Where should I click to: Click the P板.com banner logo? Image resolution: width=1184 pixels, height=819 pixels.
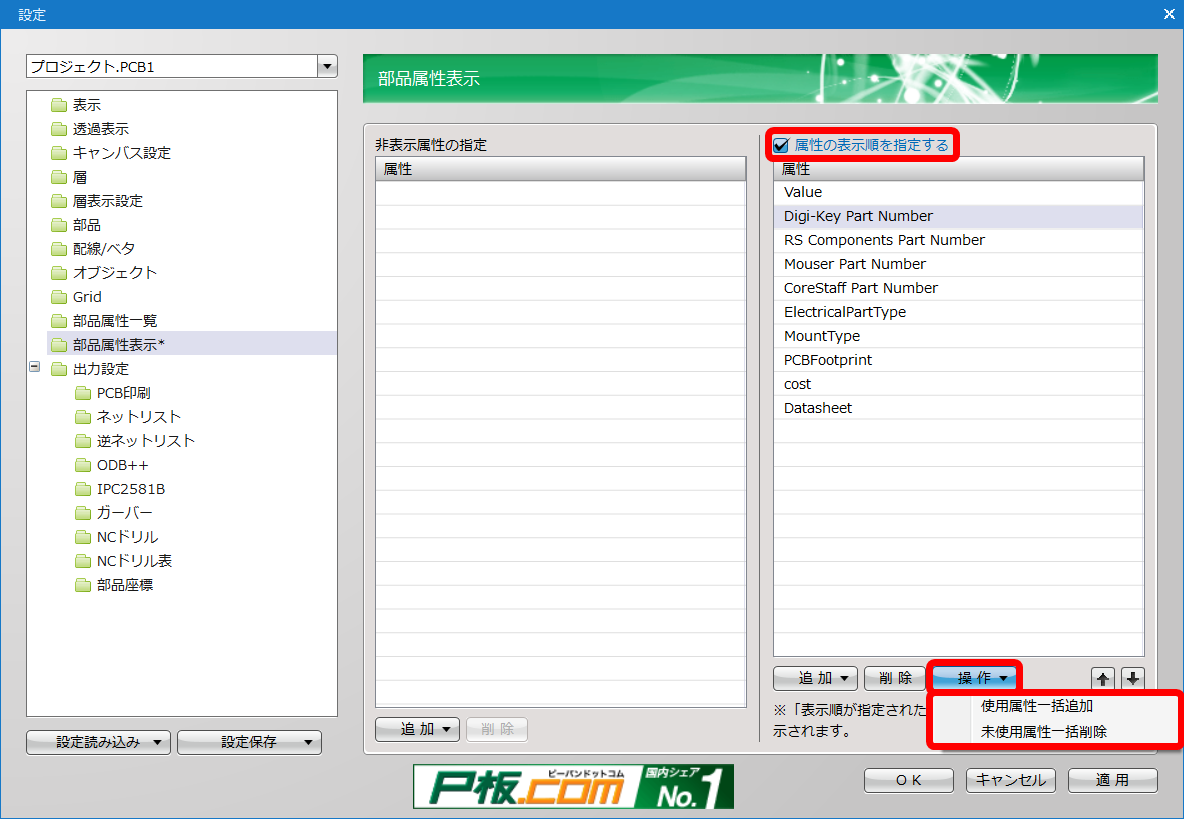coord(573,787)
